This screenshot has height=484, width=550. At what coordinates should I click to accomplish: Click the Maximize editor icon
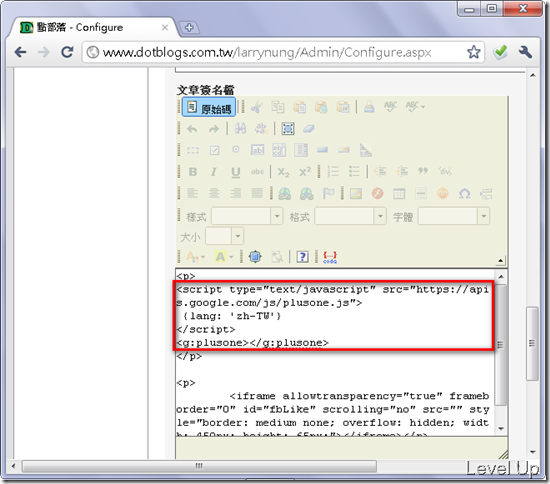pyautogui.click(x=255, y=257)
